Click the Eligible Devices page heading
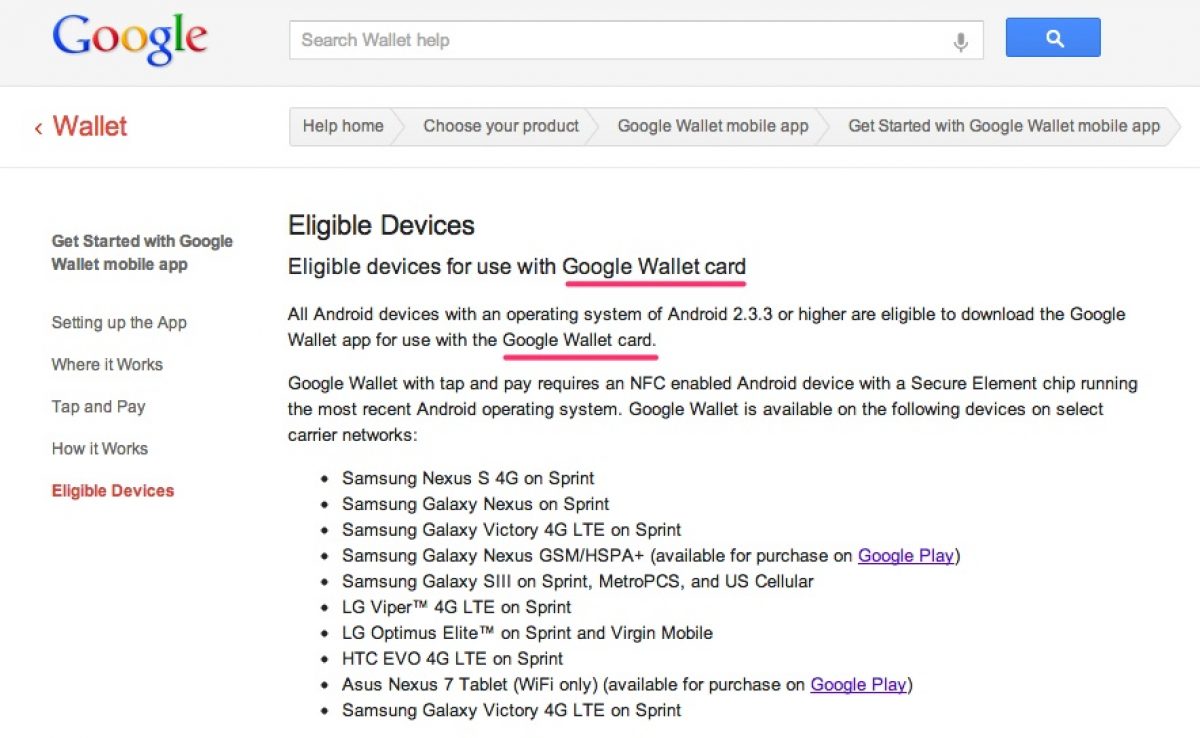This screenshot has width=1200, height=738. point(381,225)
